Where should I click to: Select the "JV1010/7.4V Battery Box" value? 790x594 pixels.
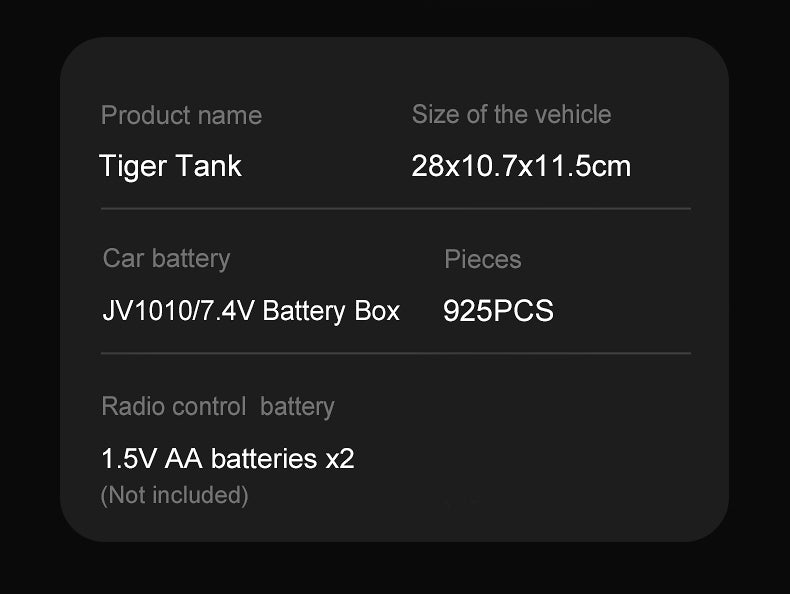click(x=251, y=311)
